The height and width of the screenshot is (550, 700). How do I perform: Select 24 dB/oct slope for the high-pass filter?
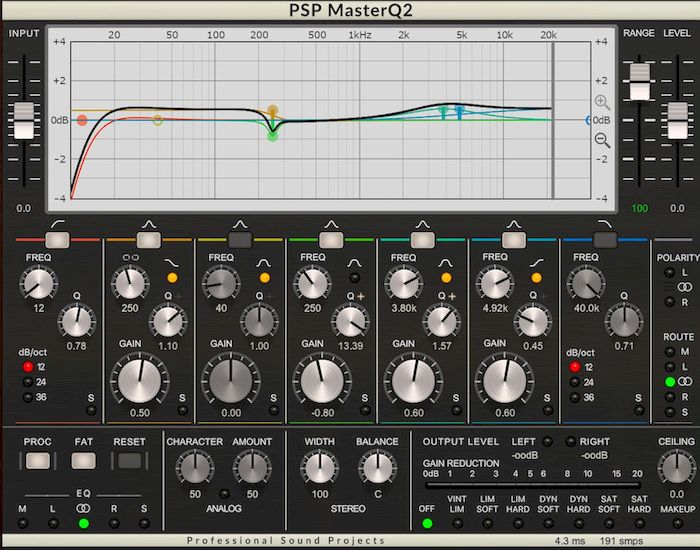coord(30,381)
